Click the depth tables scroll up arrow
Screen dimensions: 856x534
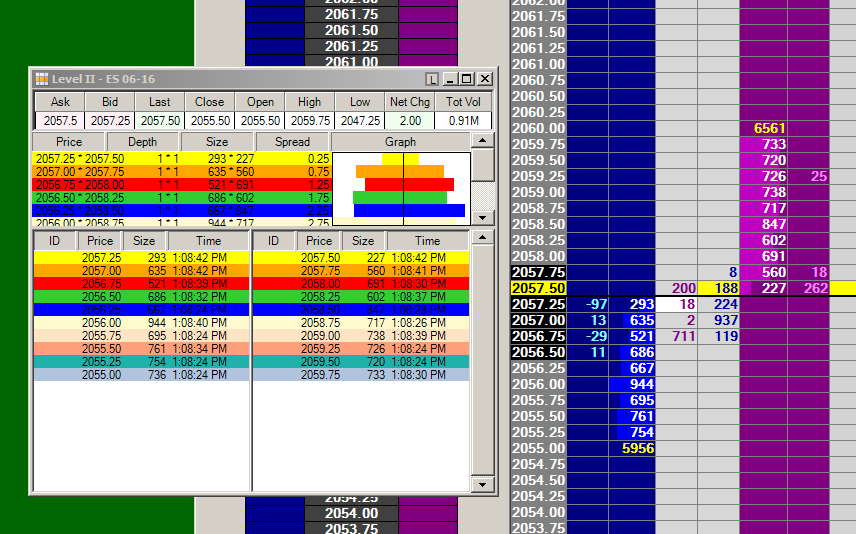[x=483, y=238]
